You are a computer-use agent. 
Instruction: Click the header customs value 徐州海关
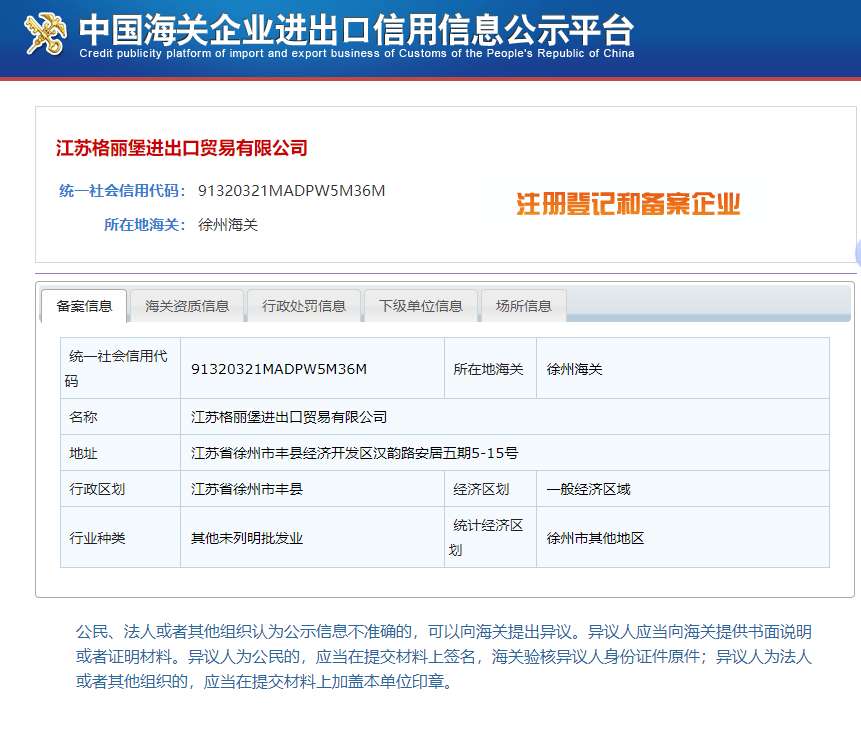pyautogui.click(x=228, y=225)
